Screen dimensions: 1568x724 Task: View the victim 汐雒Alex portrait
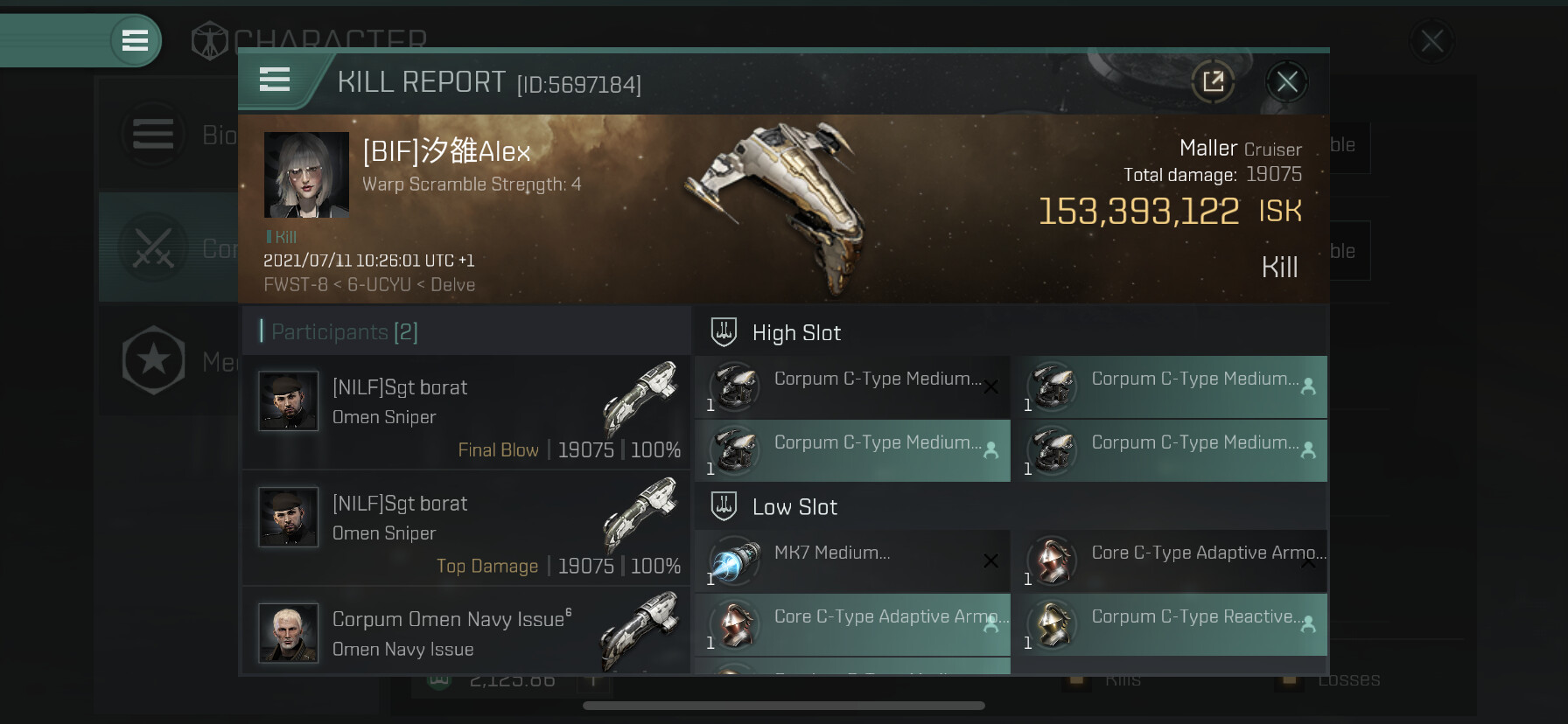click(306, 175)
